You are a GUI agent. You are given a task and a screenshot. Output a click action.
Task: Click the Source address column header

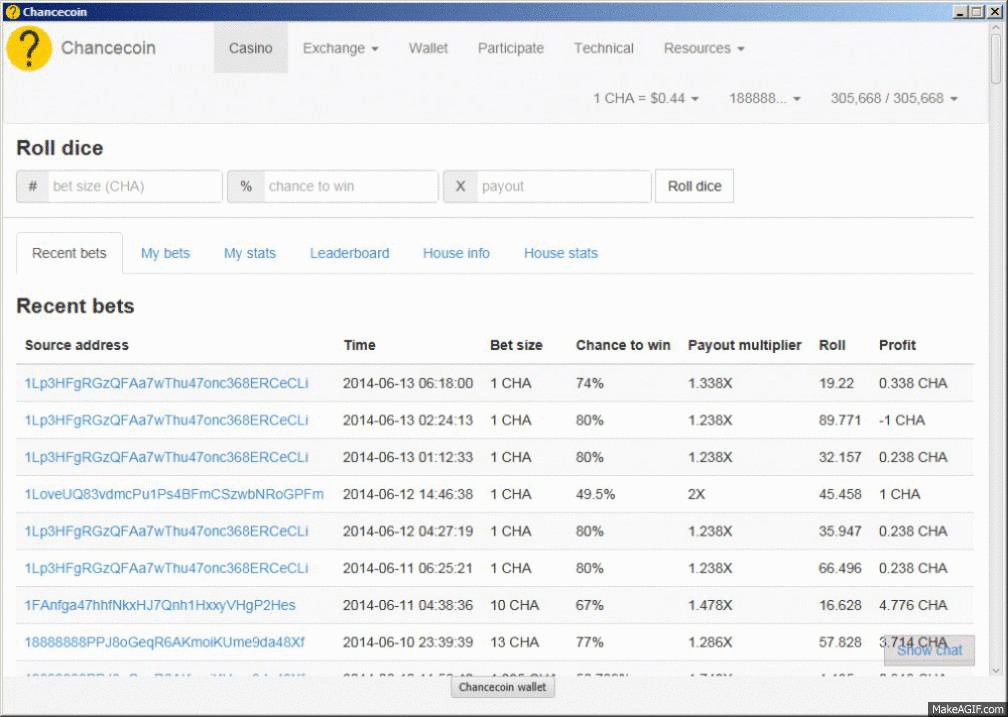(76, 345)
